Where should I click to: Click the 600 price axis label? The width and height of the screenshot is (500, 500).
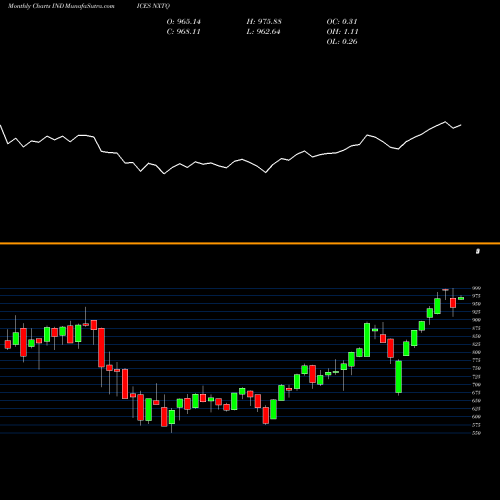[x=476, y=417]
